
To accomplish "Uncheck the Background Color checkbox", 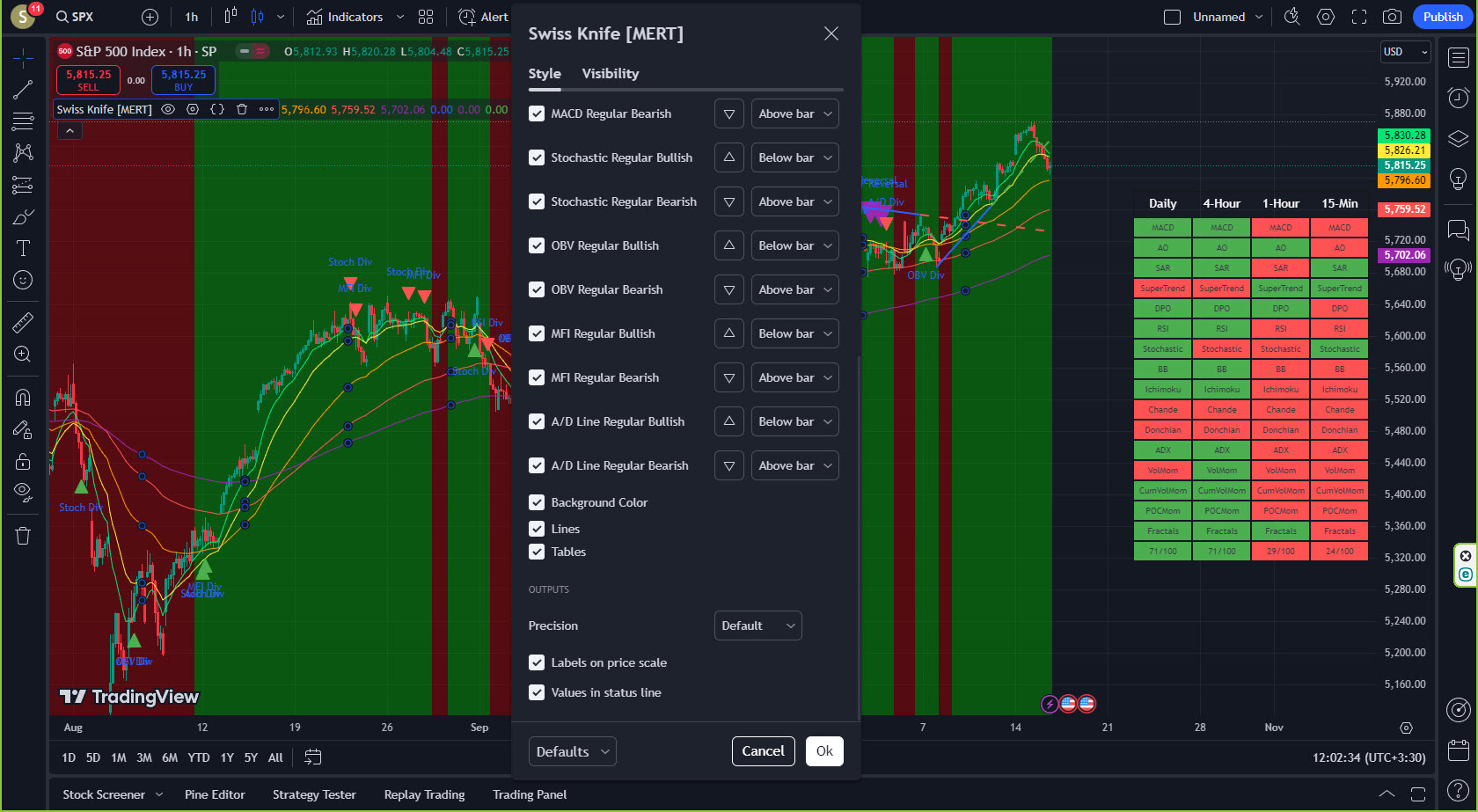I will coord(537,502).
